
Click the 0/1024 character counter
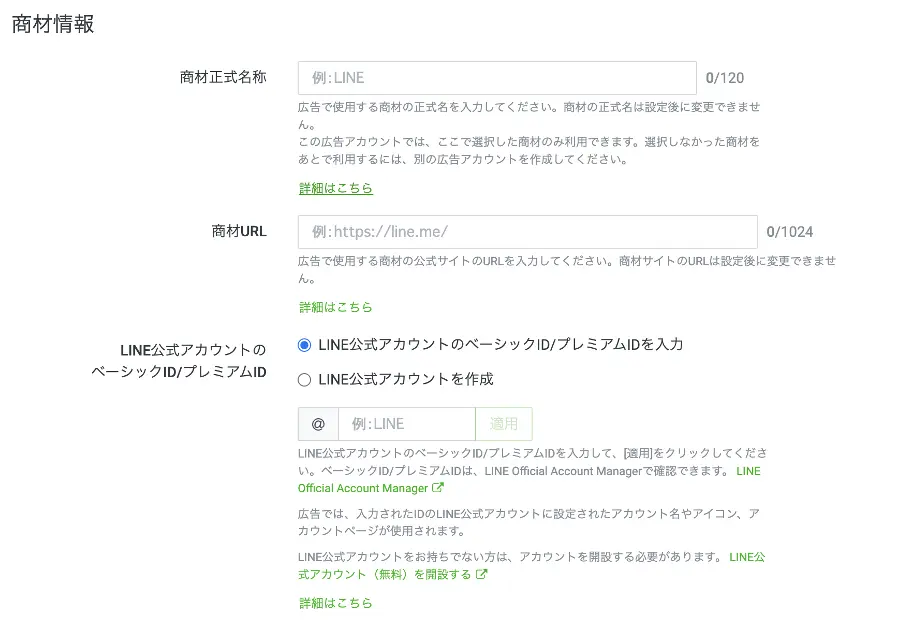point(790,232)
